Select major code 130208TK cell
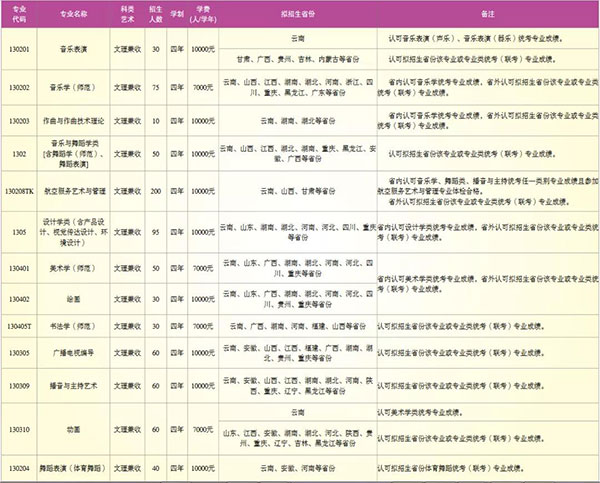Image resolution: width=600 pixels, height=483 pixels. [19, 190]
